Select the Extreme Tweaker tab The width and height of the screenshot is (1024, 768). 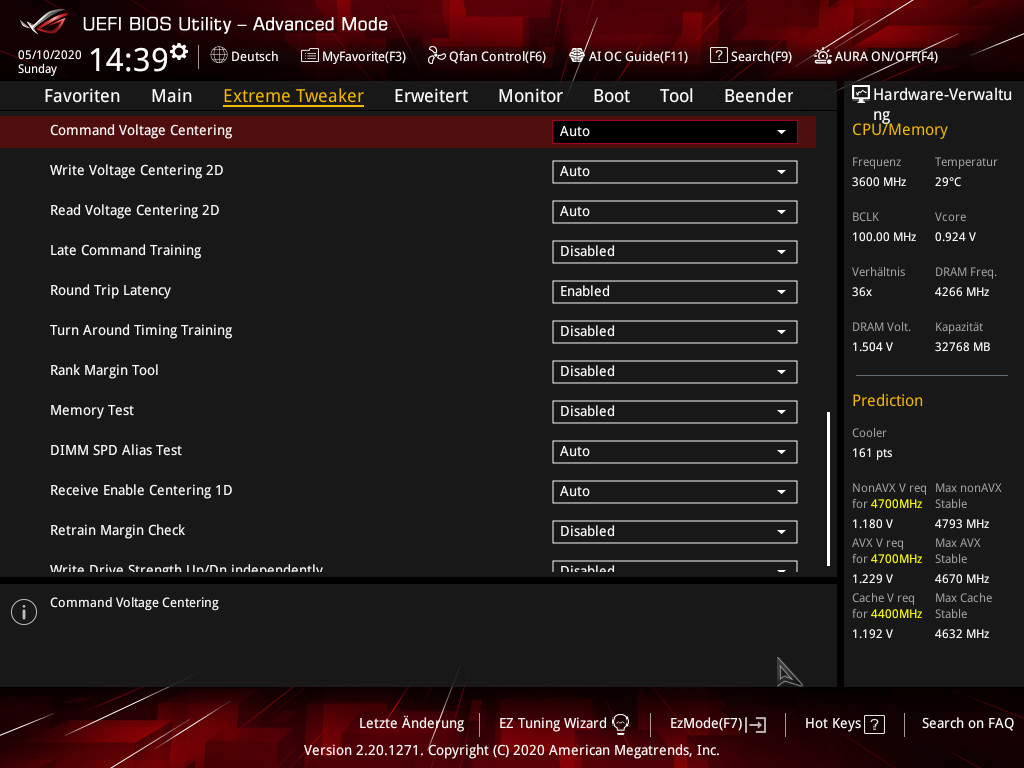pos(293,95)
